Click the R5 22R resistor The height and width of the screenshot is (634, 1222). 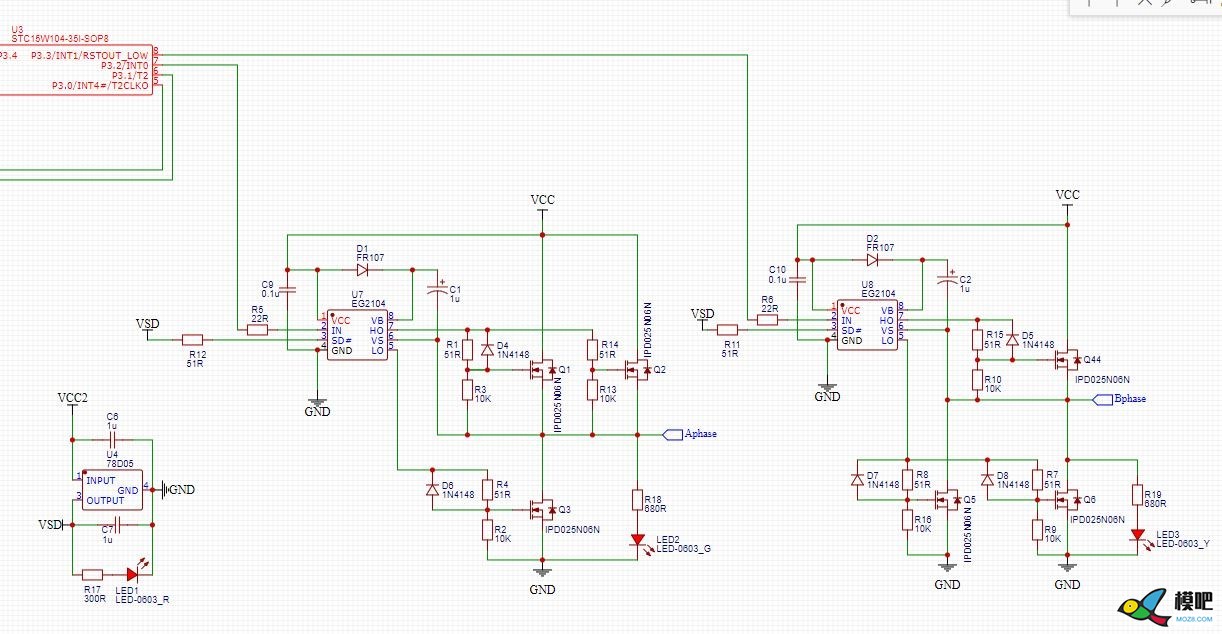tap(258, 329)
